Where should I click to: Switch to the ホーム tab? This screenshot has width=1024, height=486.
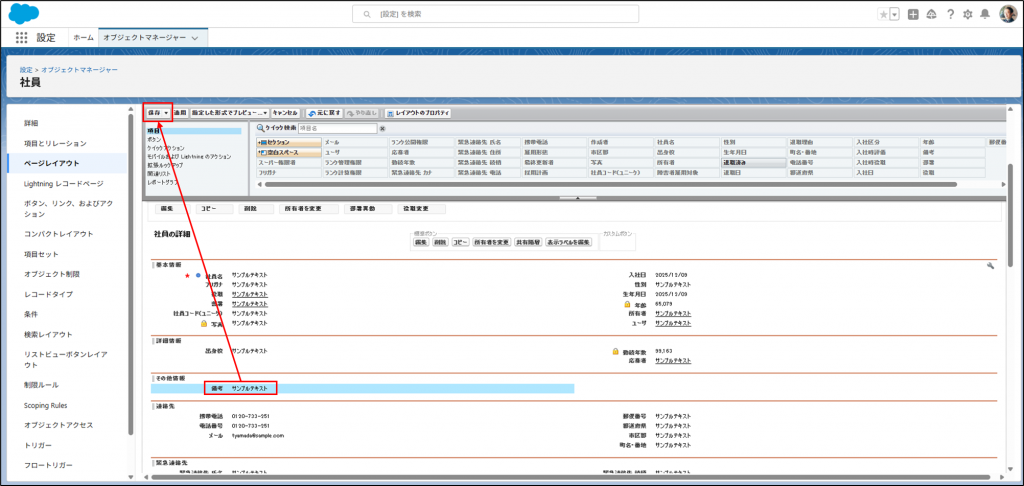[84, 37]
